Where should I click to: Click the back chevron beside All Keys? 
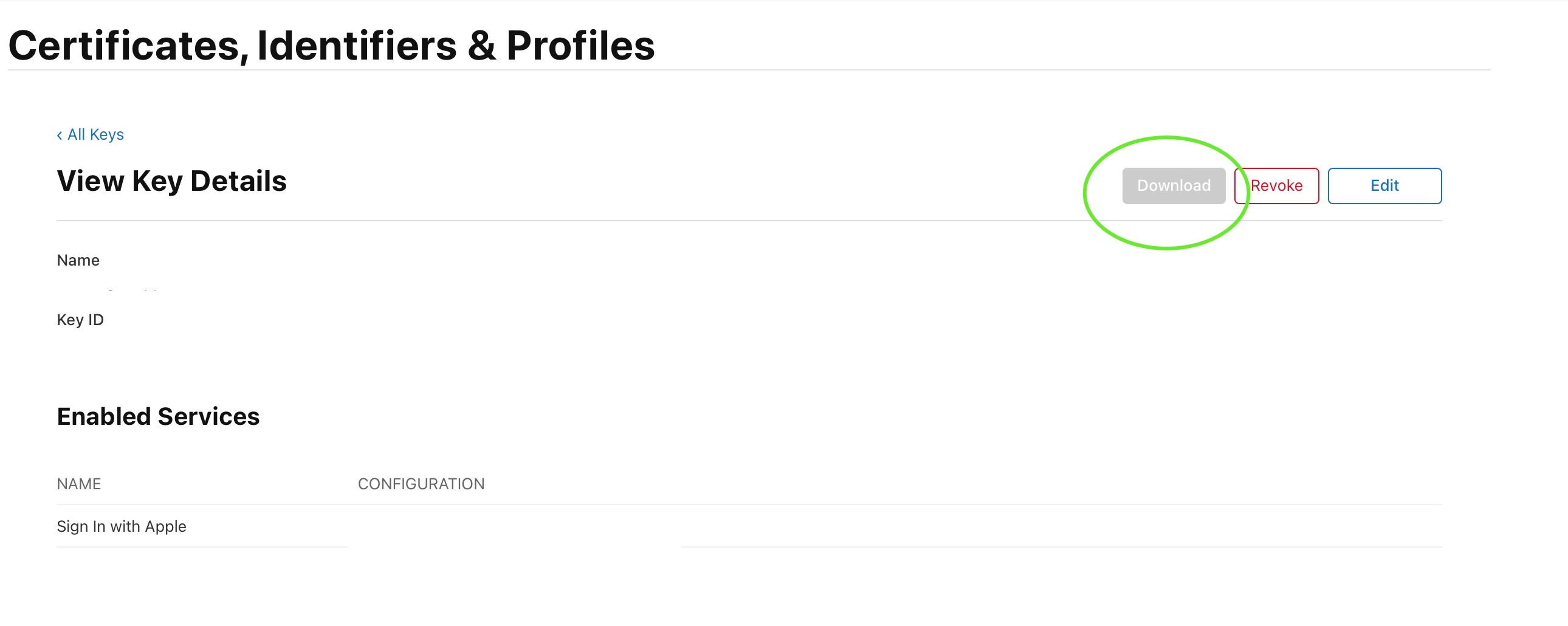[x=60, y=135]
